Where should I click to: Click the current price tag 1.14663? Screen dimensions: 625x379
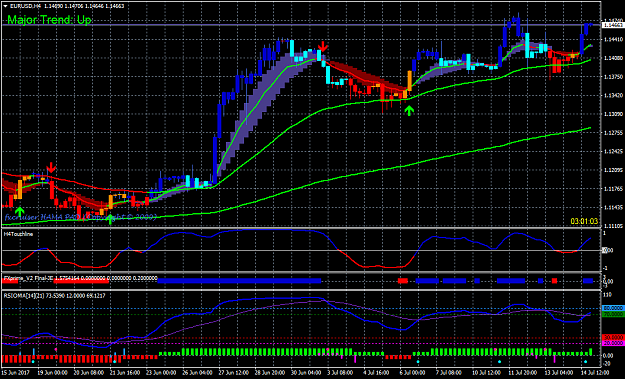pos(613,25)
